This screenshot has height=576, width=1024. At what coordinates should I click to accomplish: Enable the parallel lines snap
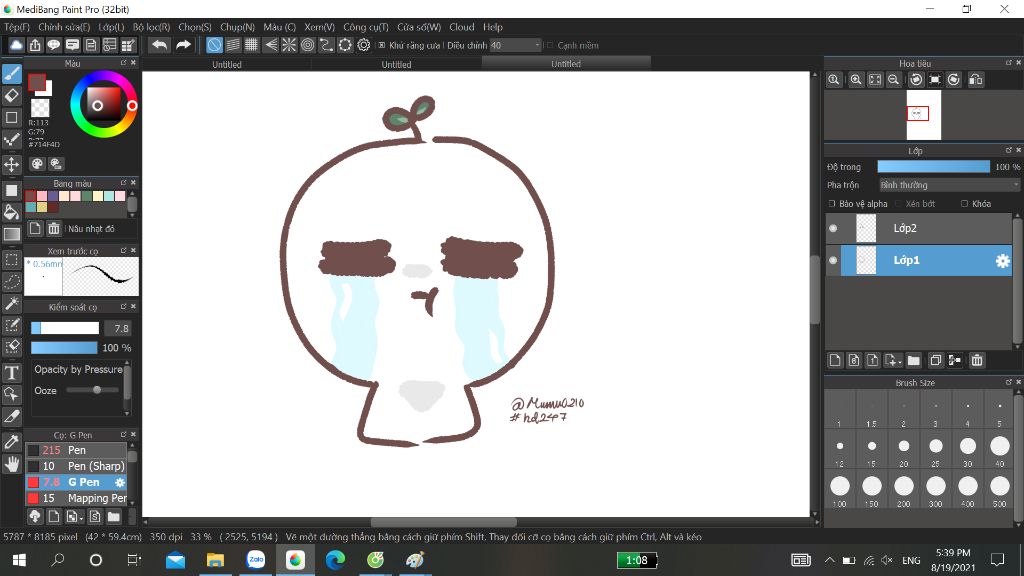pyautogui.click(x=233, y=45)
